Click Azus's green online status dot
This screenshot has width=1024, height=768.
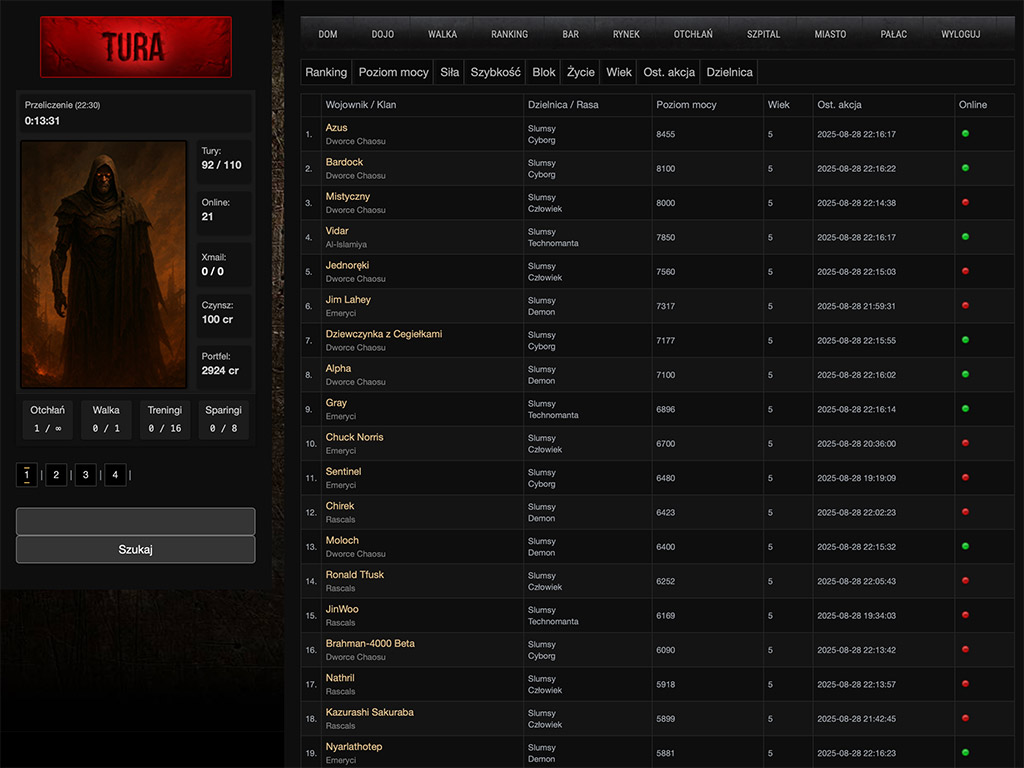[965, 134]
